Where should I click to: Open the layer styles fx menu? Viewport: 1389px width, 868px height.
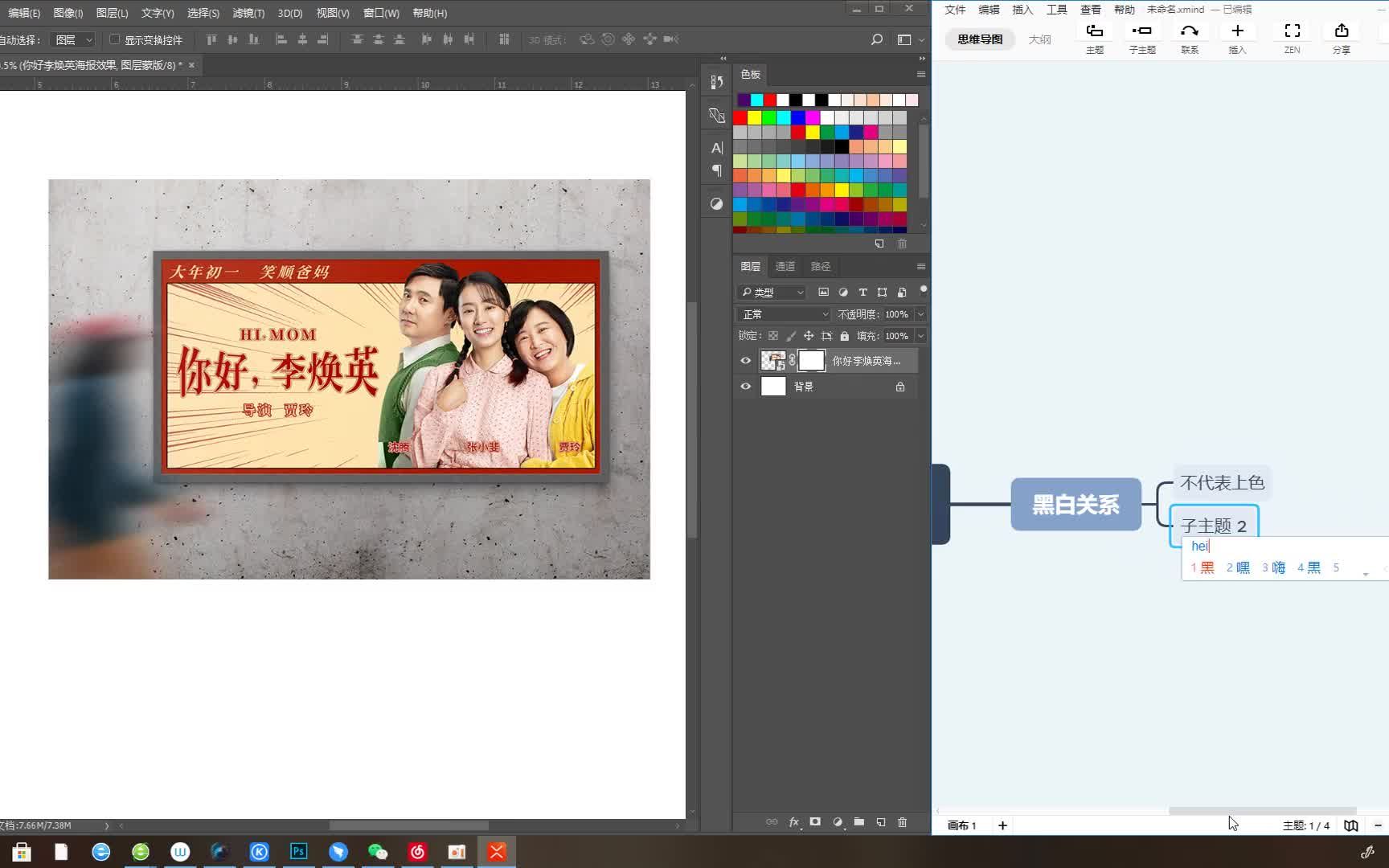pyautogui.click(x=793, y=822)
